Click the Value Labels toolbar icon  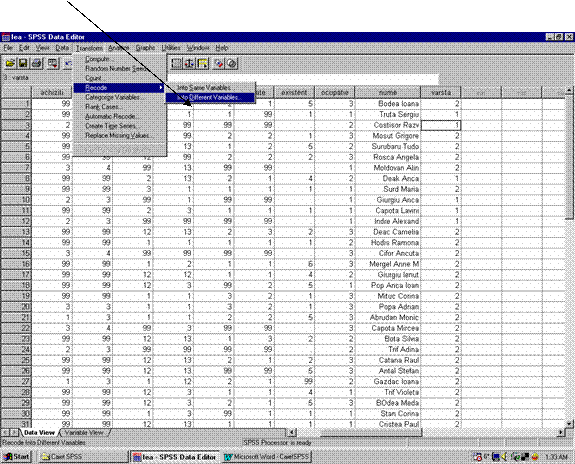(219, 63)
